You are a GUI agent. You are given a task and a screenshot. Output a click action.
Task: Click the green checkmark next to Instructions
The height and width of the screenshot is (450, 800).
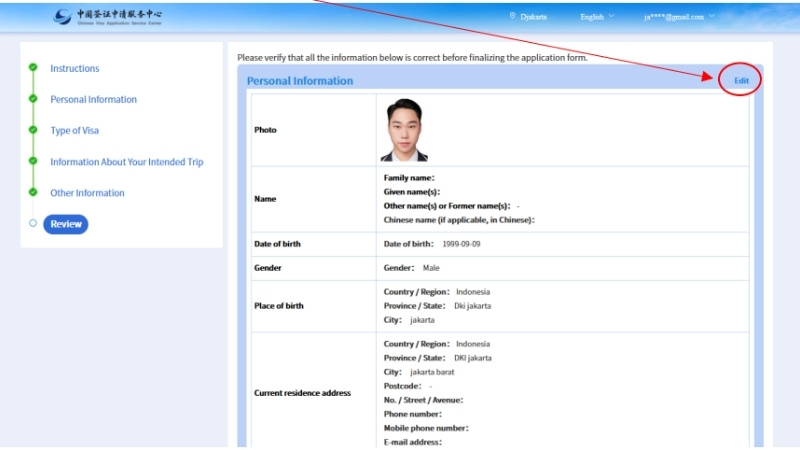[x=33, y=68]
